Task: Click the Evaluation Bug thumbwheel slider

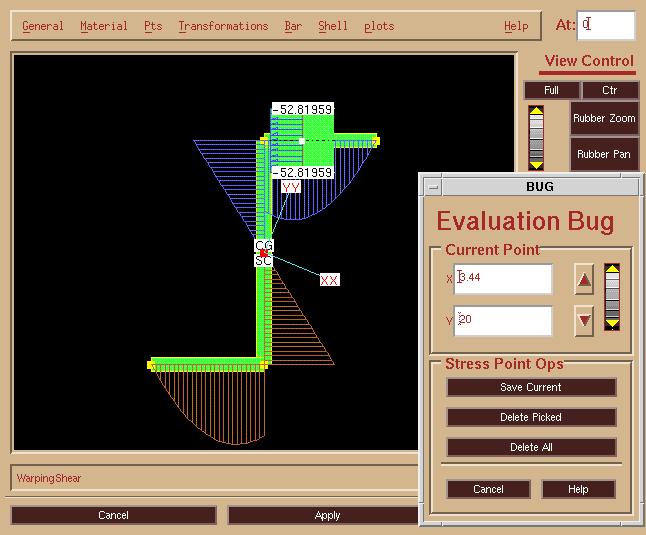Action: [612, 297]
